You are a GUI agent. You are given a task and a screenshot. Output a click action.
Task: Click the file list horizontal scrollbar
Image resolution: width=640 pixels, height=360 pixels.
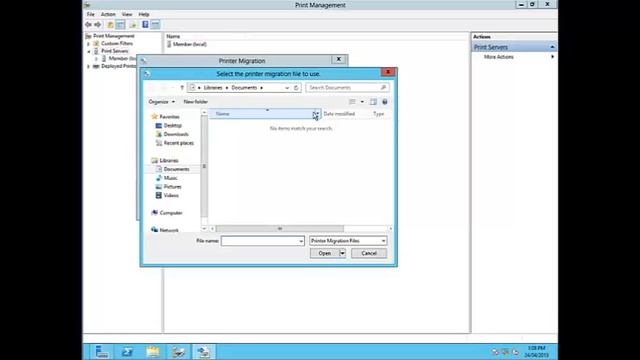pyautogui.click(x=280, y=229)
